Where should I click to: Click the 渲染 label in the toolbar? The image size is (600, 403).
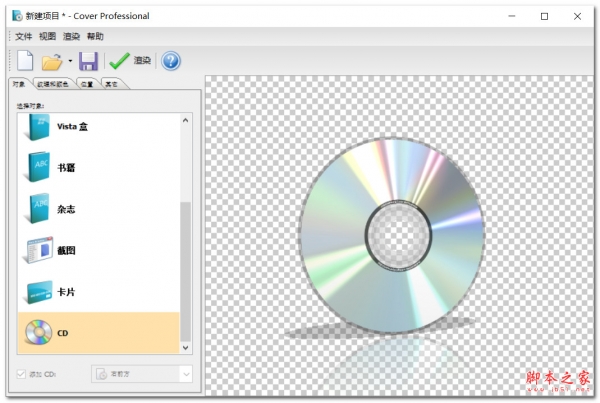pos(142,60)
